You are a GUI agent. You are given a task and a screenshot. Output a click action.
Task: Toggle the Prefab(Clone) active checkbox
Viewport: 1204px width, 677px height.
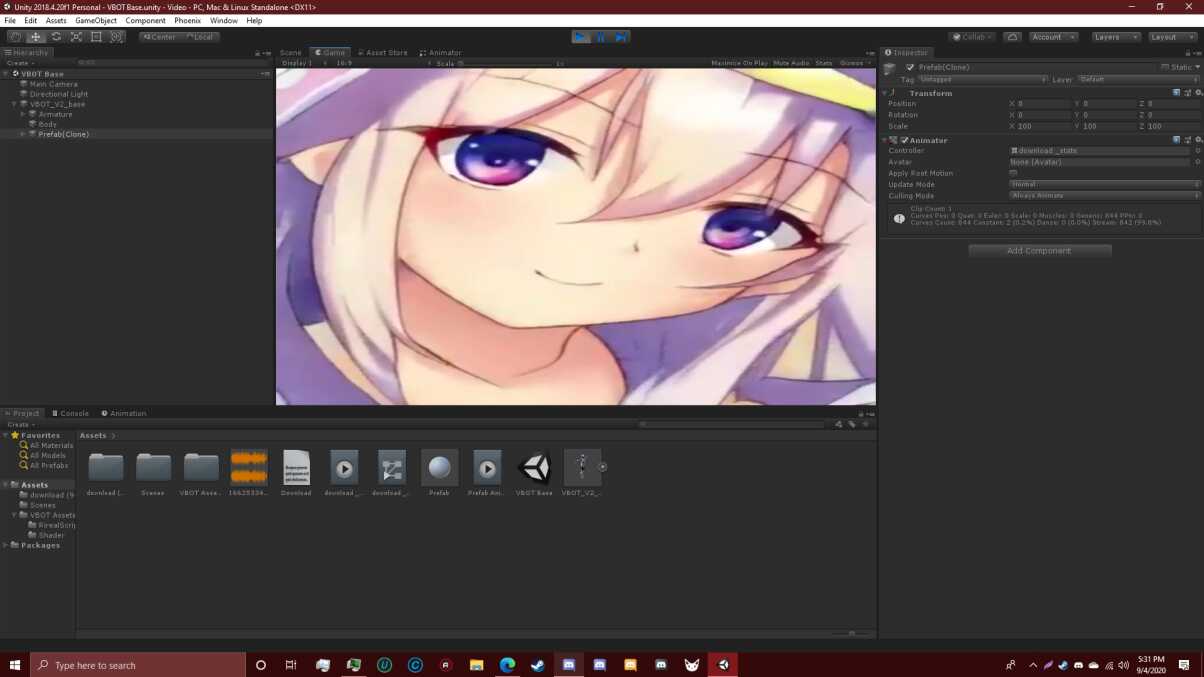tap(909, 67)
